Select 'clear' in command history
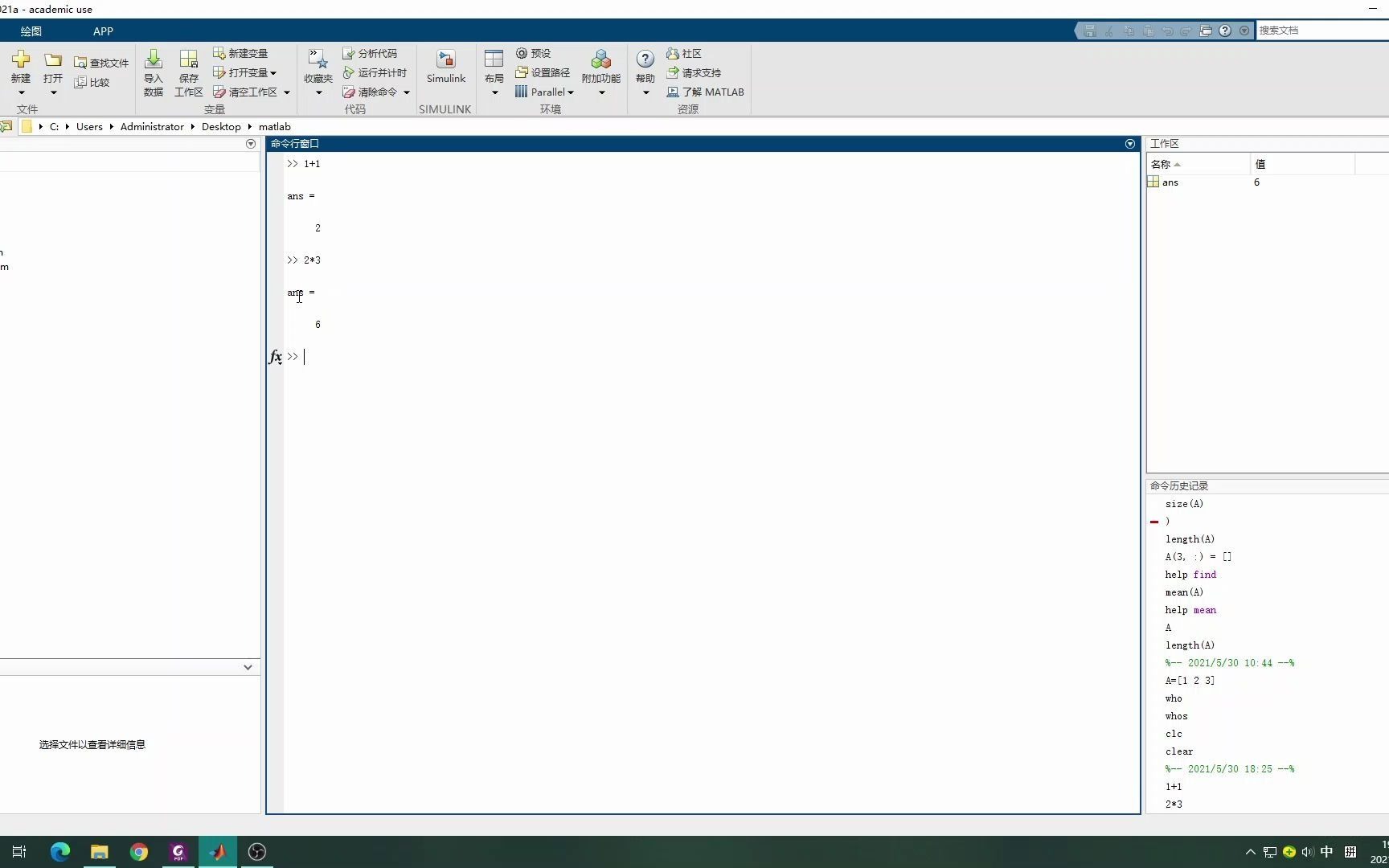1389x868 pixels. (1179, 751)
